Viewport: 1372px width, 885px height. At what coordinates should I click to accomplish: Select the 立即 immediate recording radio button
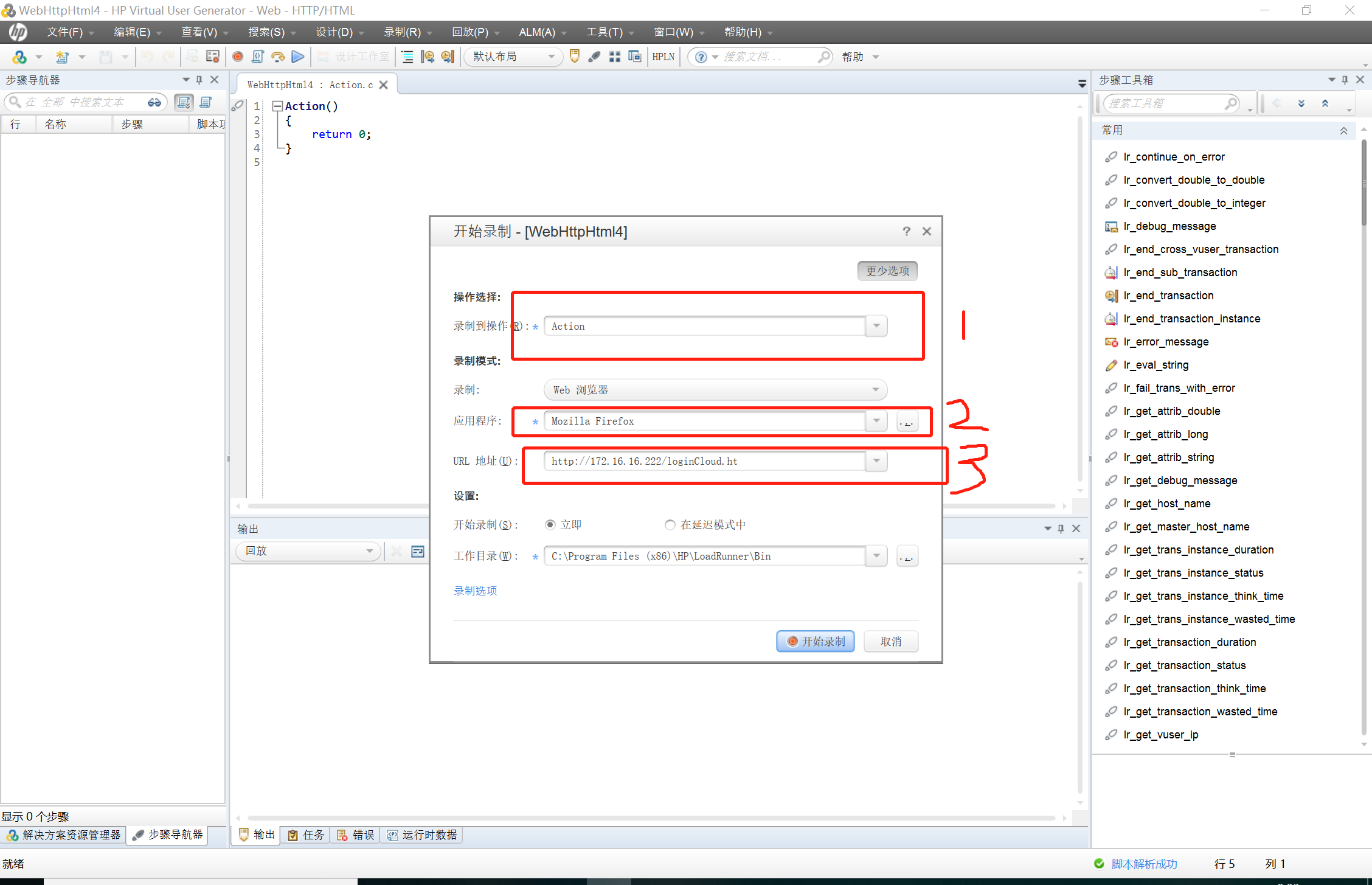click(550, 524)
